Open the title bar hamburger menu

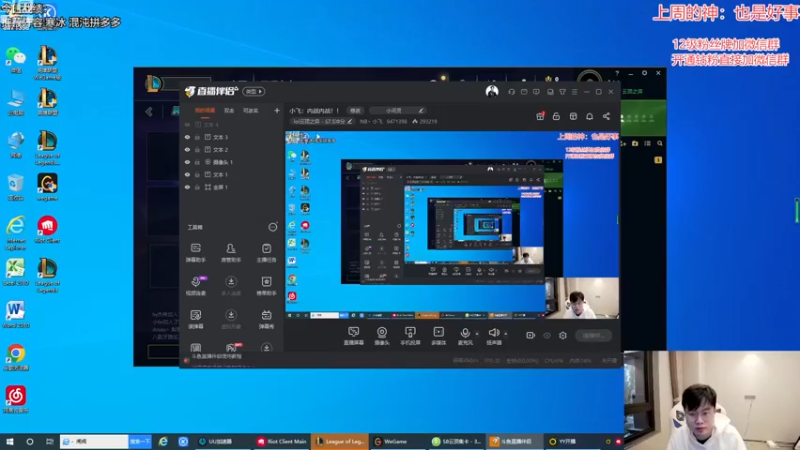tap(574, 92)
